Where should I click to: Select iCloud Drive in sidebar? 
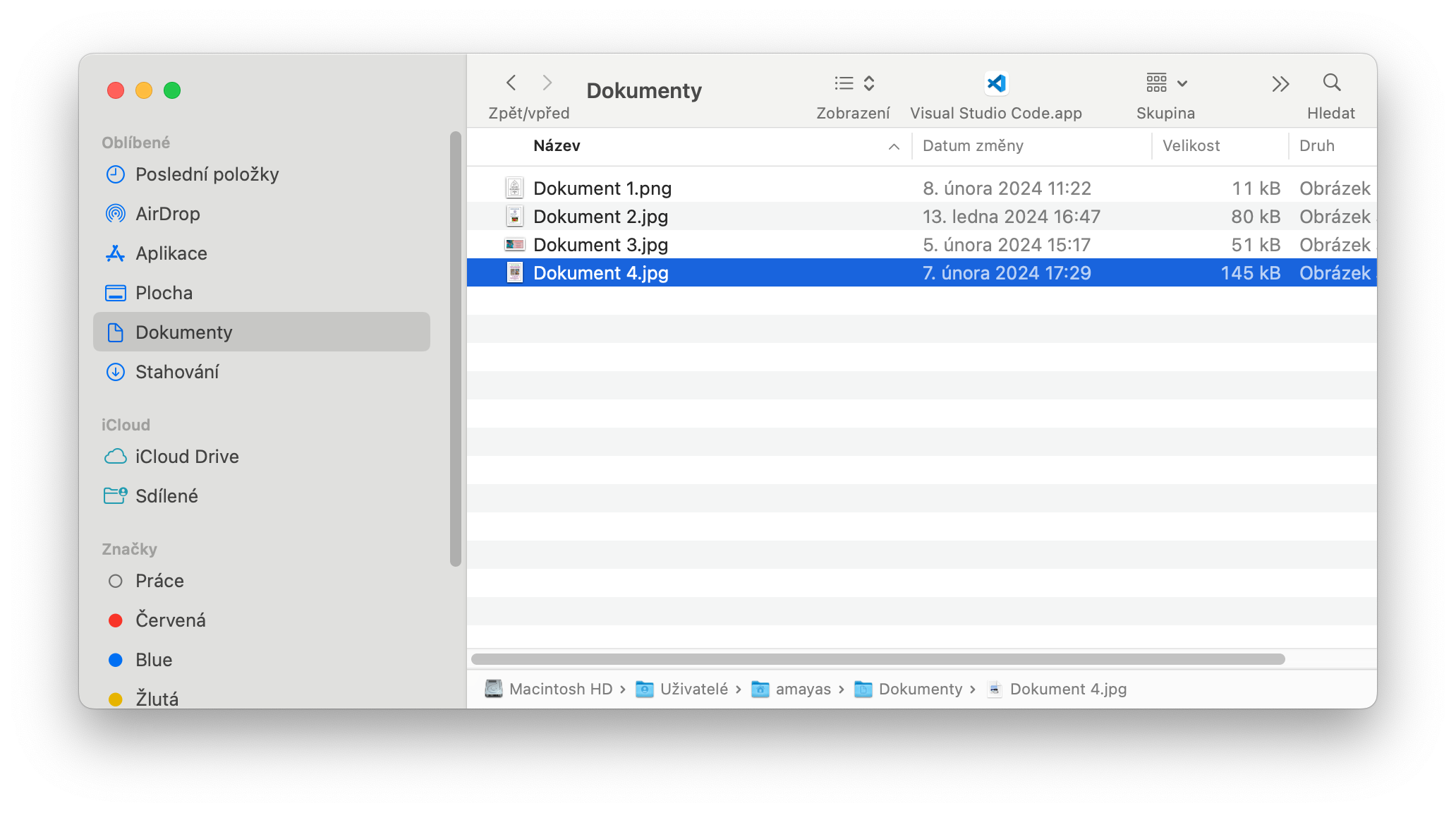pos(186,457)
